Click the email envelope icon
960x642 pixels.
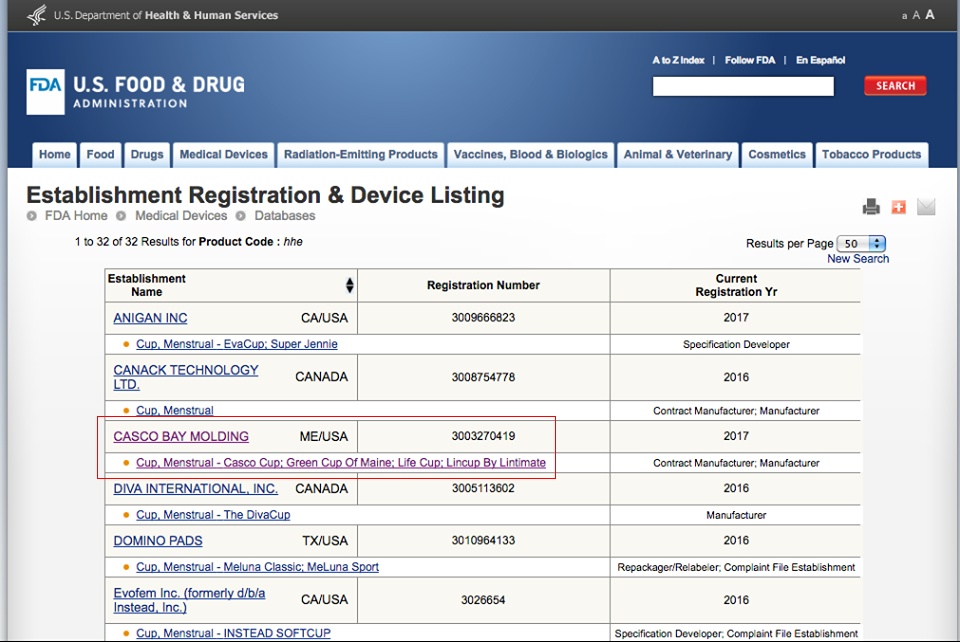click(926, 207)
